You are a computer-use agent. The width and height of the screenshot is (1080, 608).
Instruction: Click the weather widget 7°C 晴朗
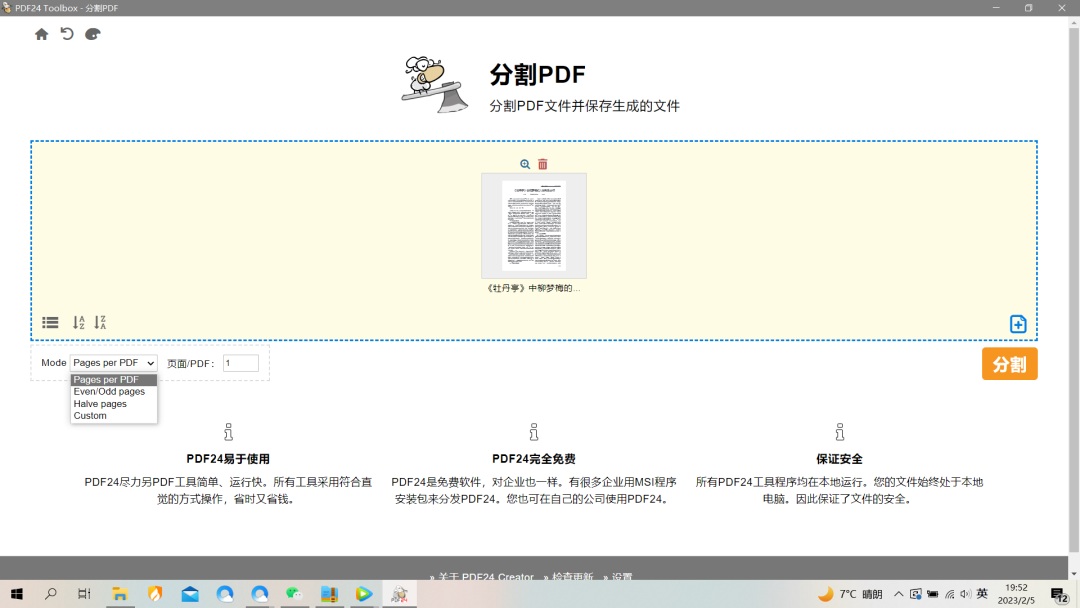click(850, 594)
